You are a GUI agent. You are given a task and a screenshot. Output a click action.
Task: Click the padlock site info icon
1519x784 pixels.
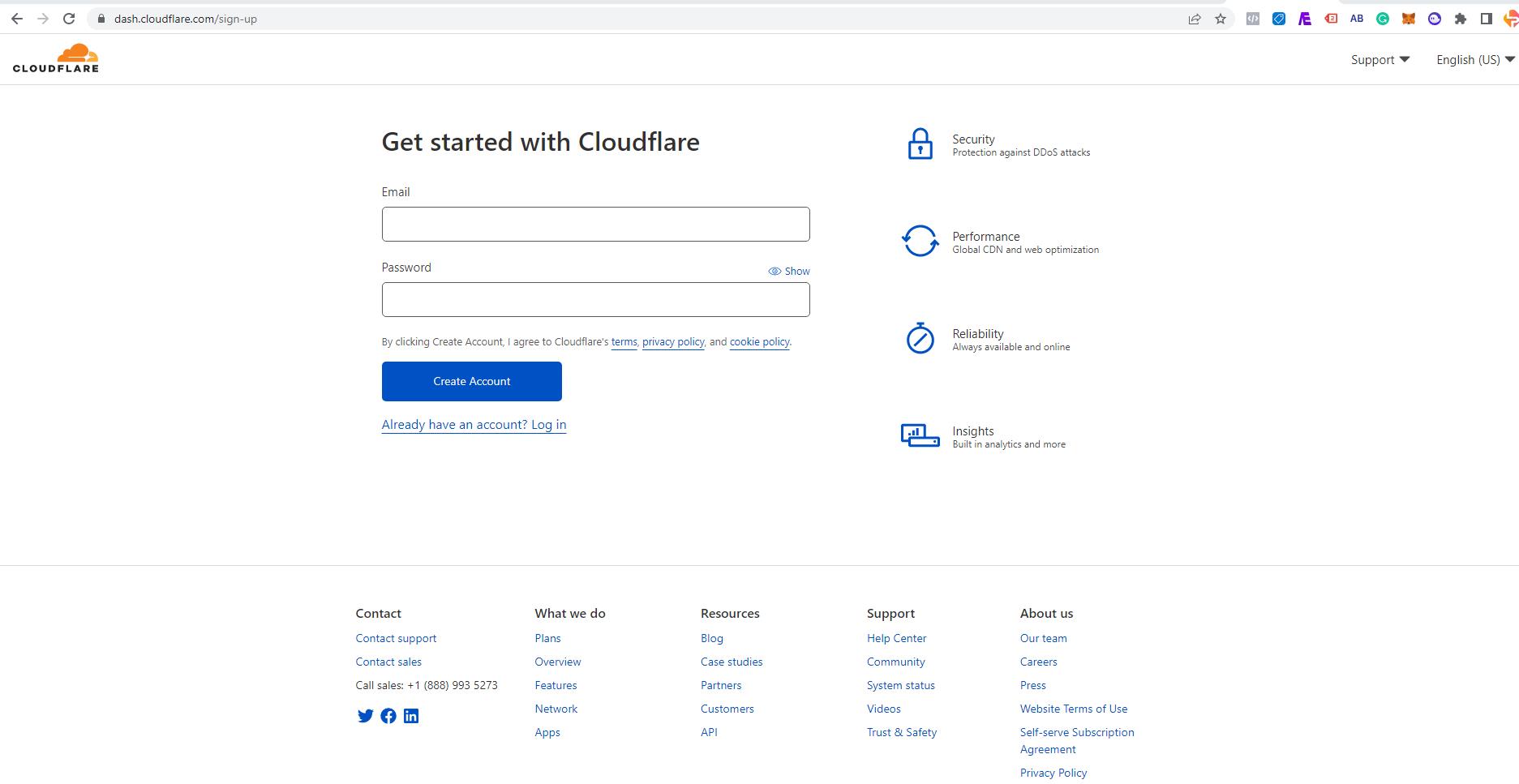click(101, 19)
